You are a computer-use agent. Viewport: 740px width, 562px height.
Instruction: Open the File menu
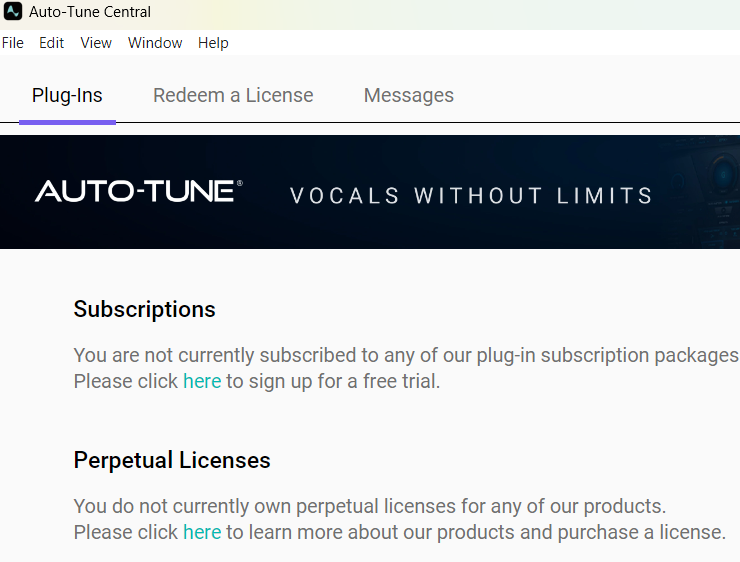12,43
